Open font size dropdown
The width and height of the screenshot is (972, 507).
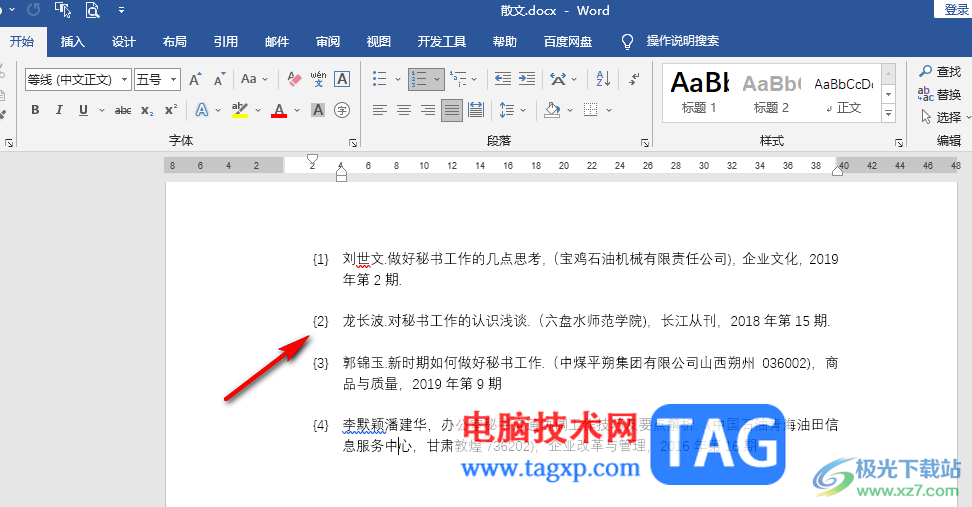[174, 79]
